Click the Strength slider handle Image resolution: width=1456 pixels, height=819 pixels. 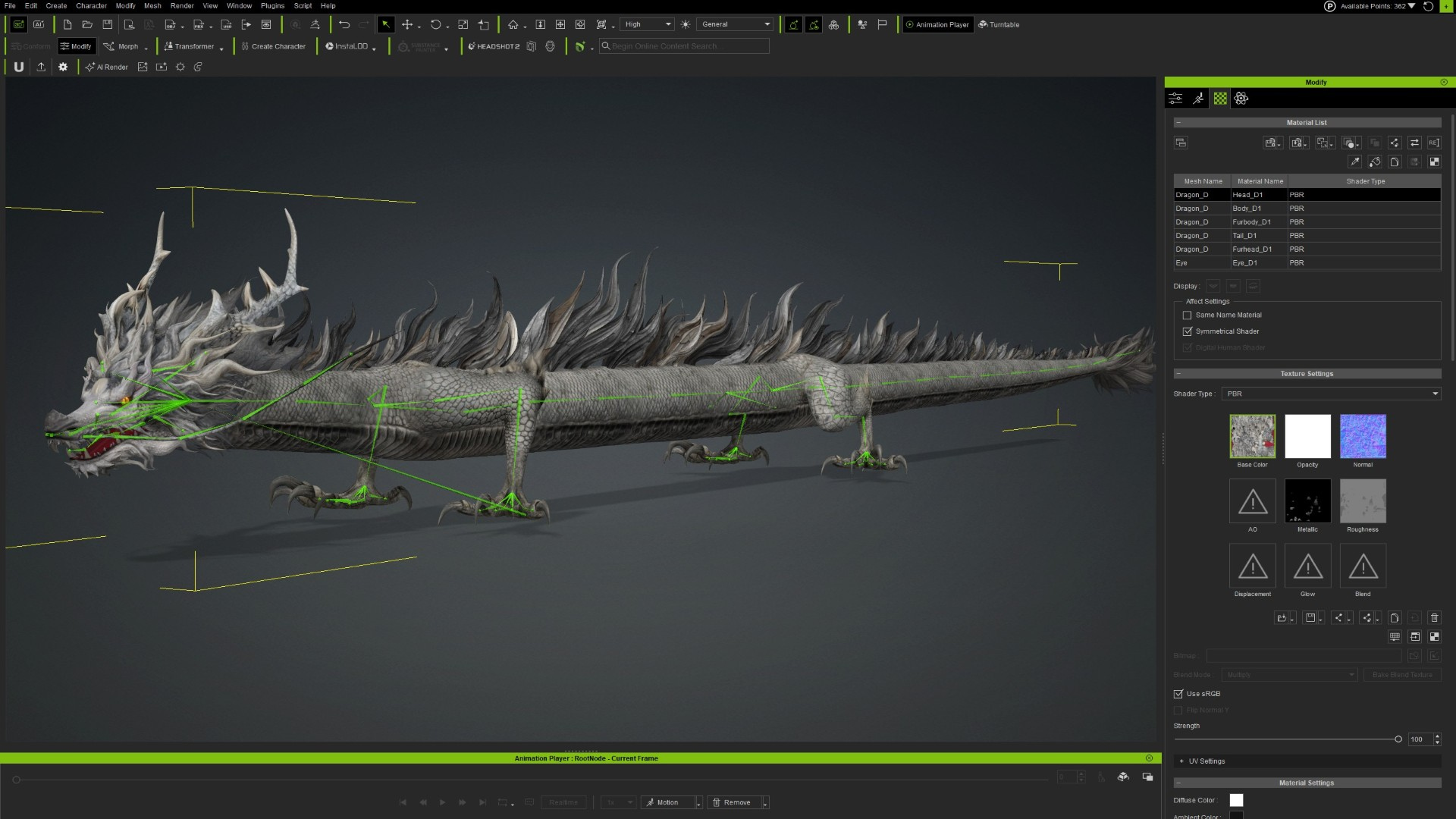click(1398, 739)
